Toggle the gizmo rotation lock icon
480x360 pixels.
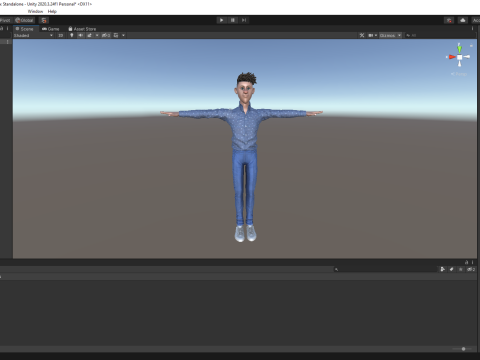pyautogui.click(x=471, y=45)
